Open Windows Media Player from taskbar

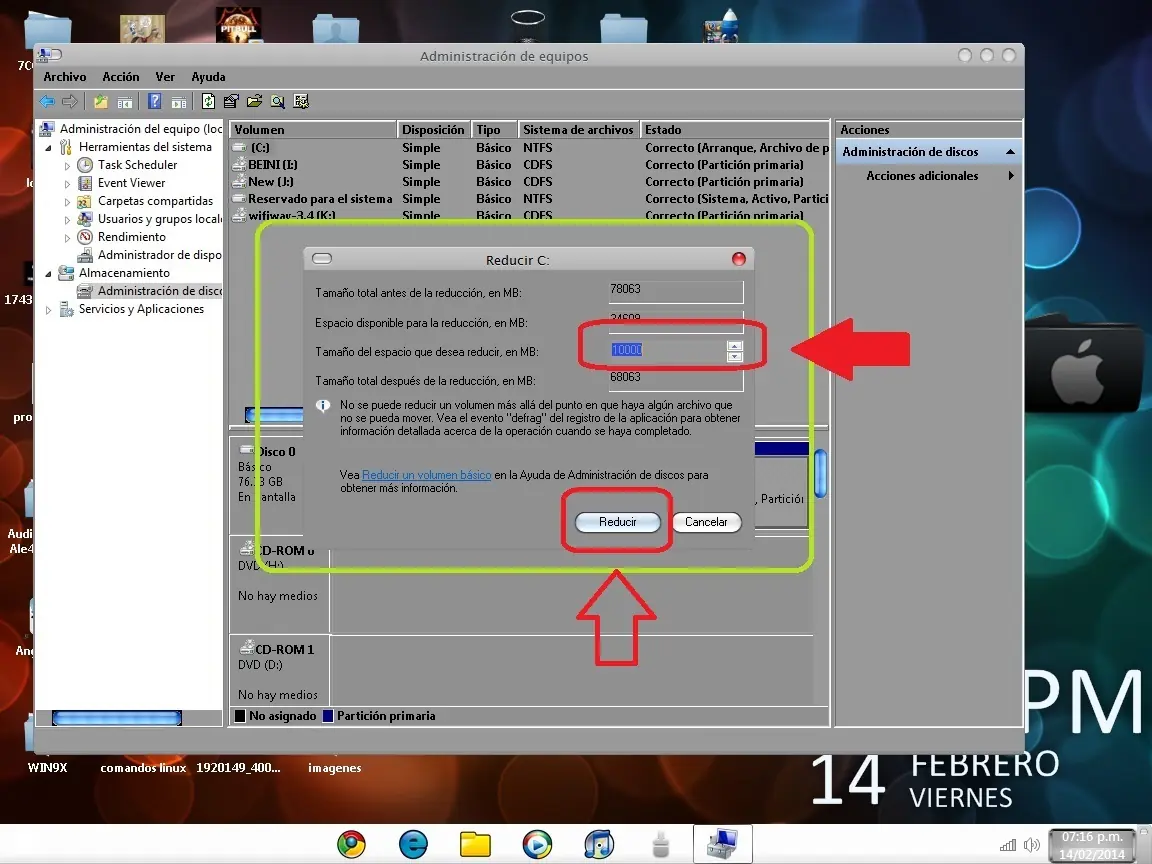[x=537, y=845]
